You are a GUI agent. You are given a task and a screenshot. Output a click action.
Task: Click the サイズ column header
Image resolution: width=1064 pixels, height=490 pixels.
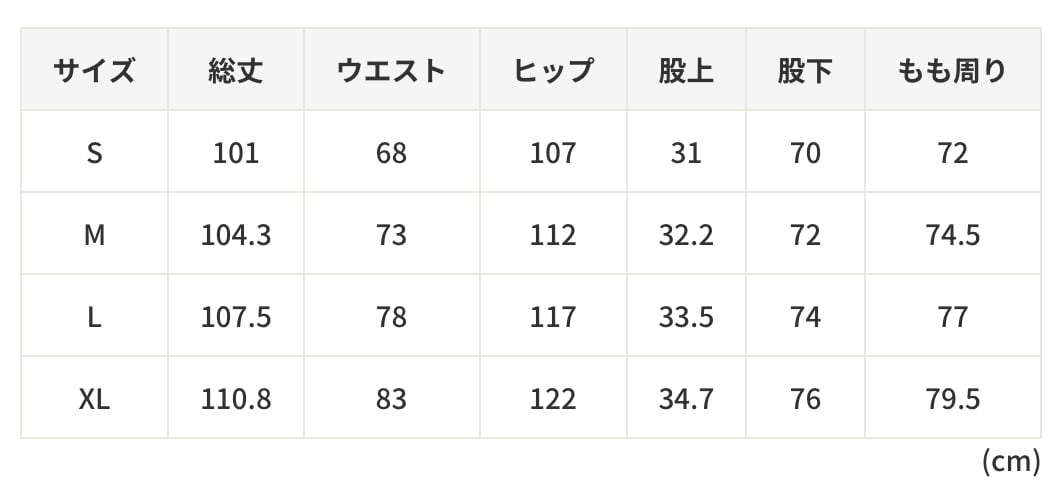[x=94, y=71]
